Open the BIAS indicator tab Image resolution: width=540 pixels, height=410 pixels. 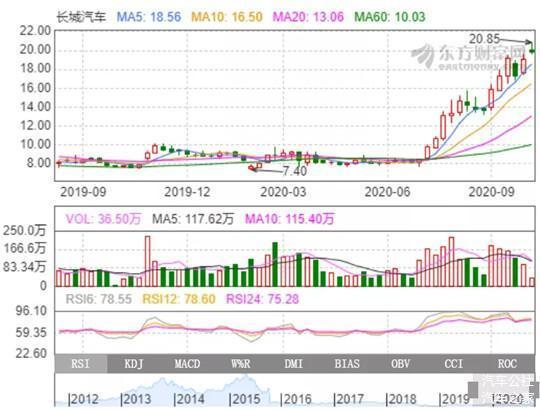coord(347,364)
